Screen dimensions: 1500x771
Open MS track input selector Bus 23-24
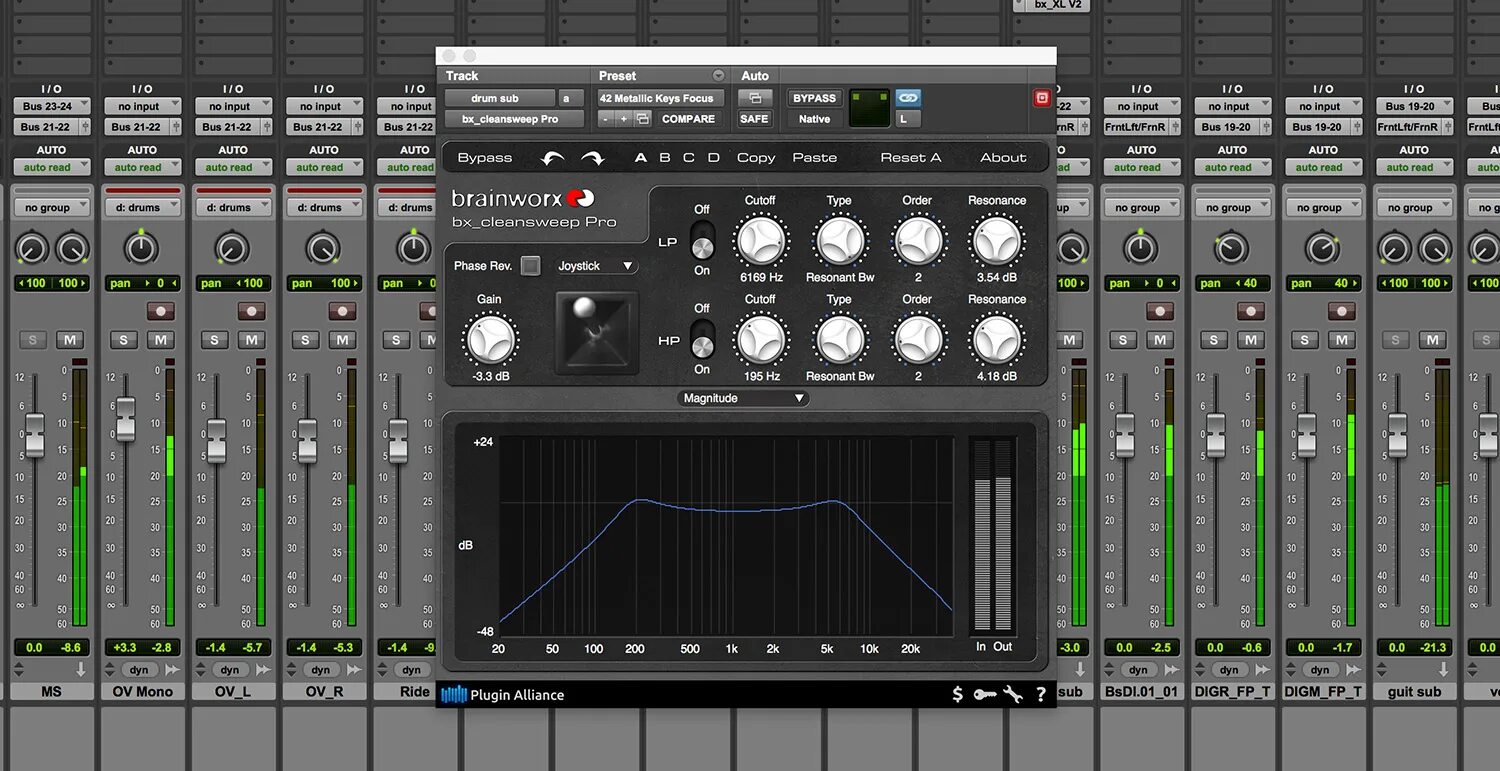(x=52, y=106)
